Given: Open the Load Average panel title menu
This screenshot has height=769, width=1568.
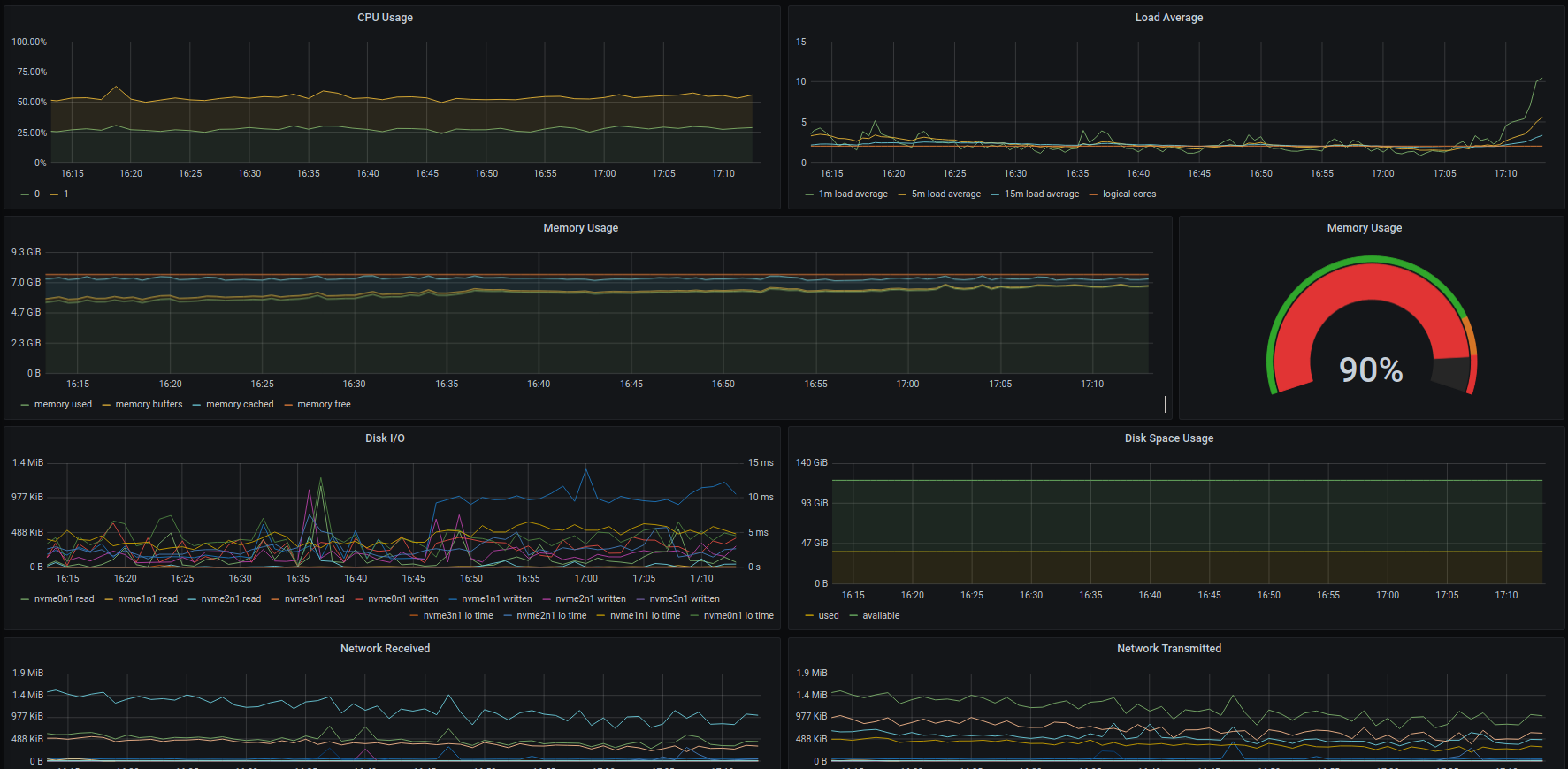Looking at the screenshot, I should (1168, 18).
